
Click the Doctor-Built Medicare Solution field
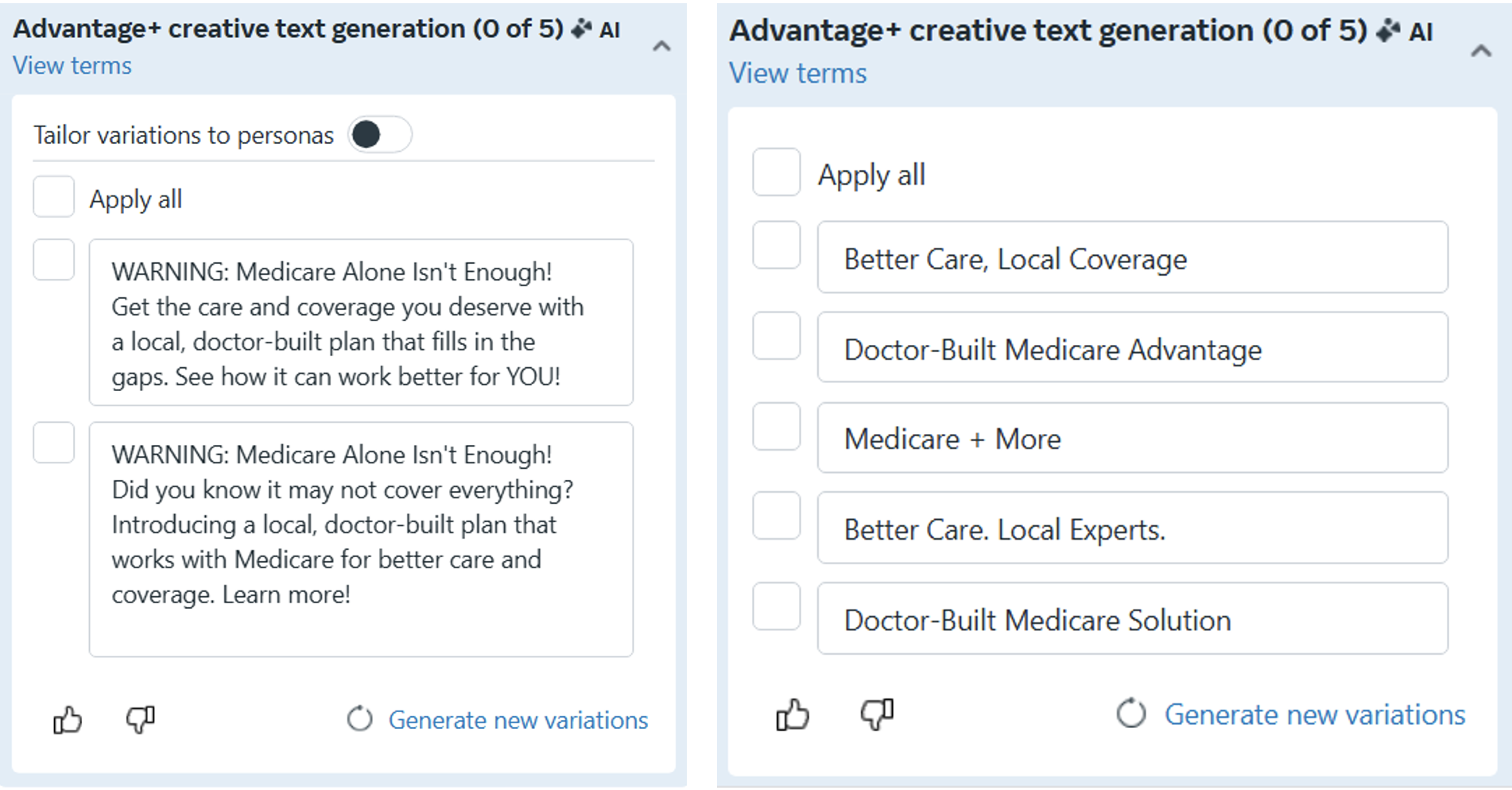[1133, 618]
